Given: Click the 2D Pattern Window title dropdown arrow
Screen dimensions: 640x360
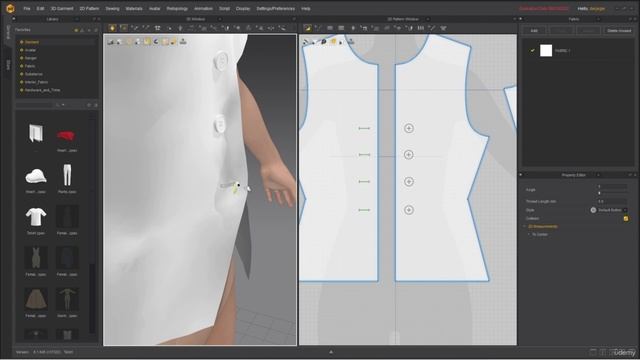Looking at the screenshot, I should coord(427,19).
